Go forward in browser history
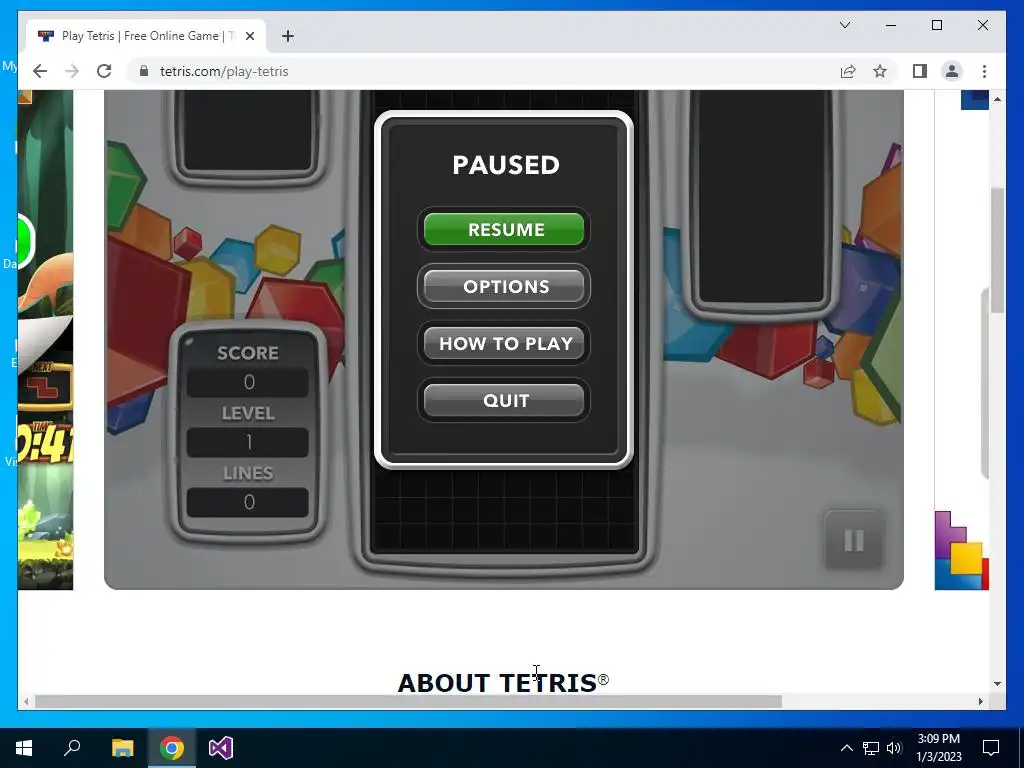 pyautogui.click(x=72, y=71)
